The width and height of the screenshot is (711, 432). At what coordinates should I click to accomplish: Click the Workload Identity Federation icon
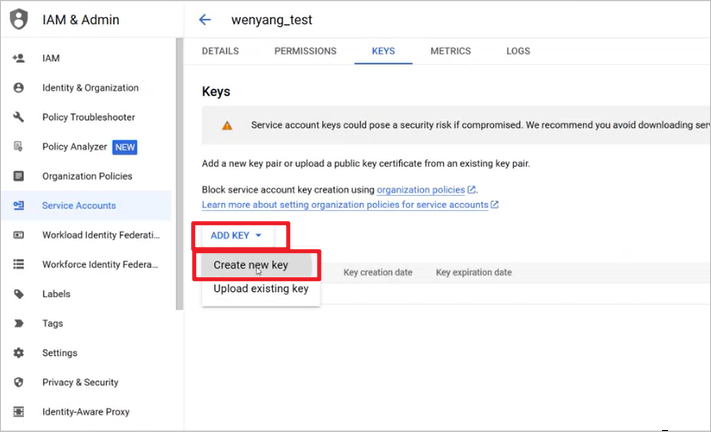[x=19, y=235]
